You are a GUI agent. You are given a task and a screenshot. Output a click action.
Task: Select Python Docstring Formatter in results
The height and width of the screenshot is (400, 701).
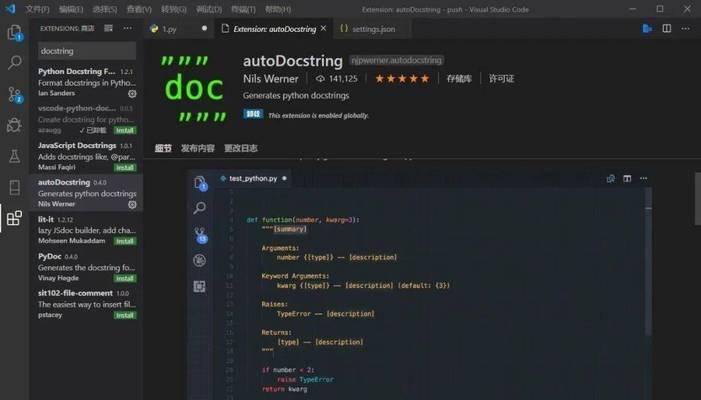tap(86, 82)
